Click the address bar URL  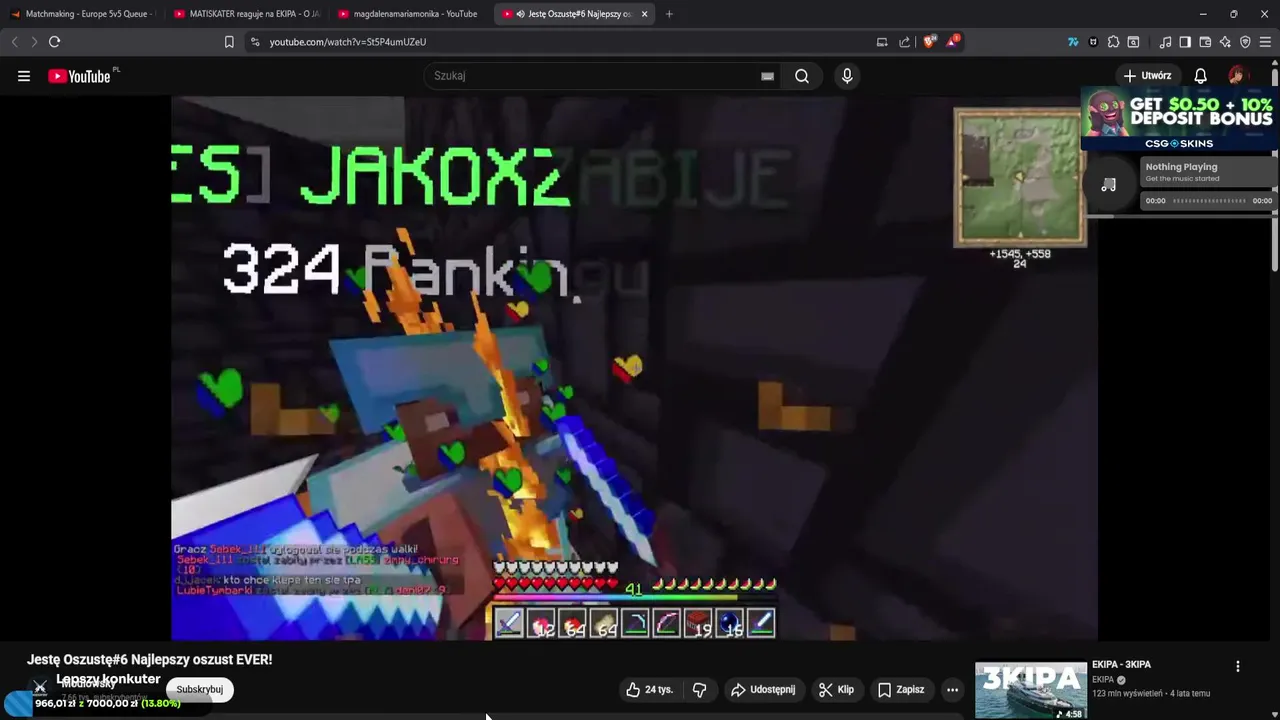348,42
